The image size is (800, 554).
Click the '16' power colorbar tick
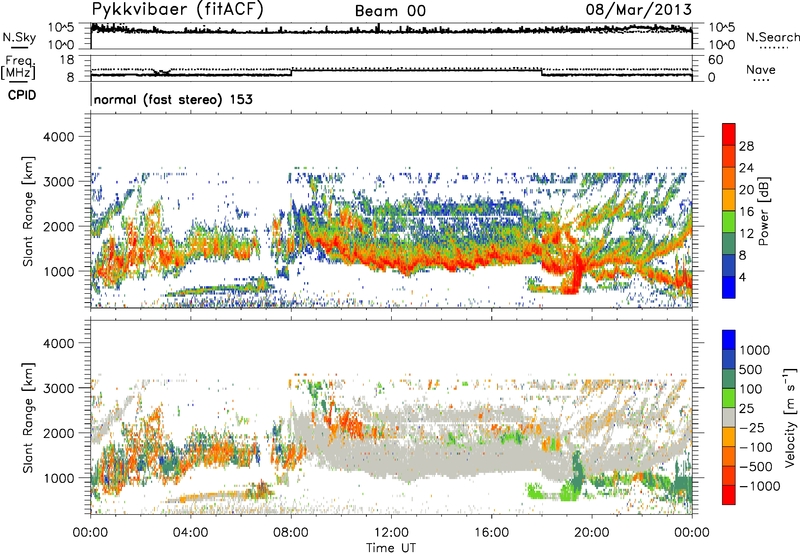(746, 212)
